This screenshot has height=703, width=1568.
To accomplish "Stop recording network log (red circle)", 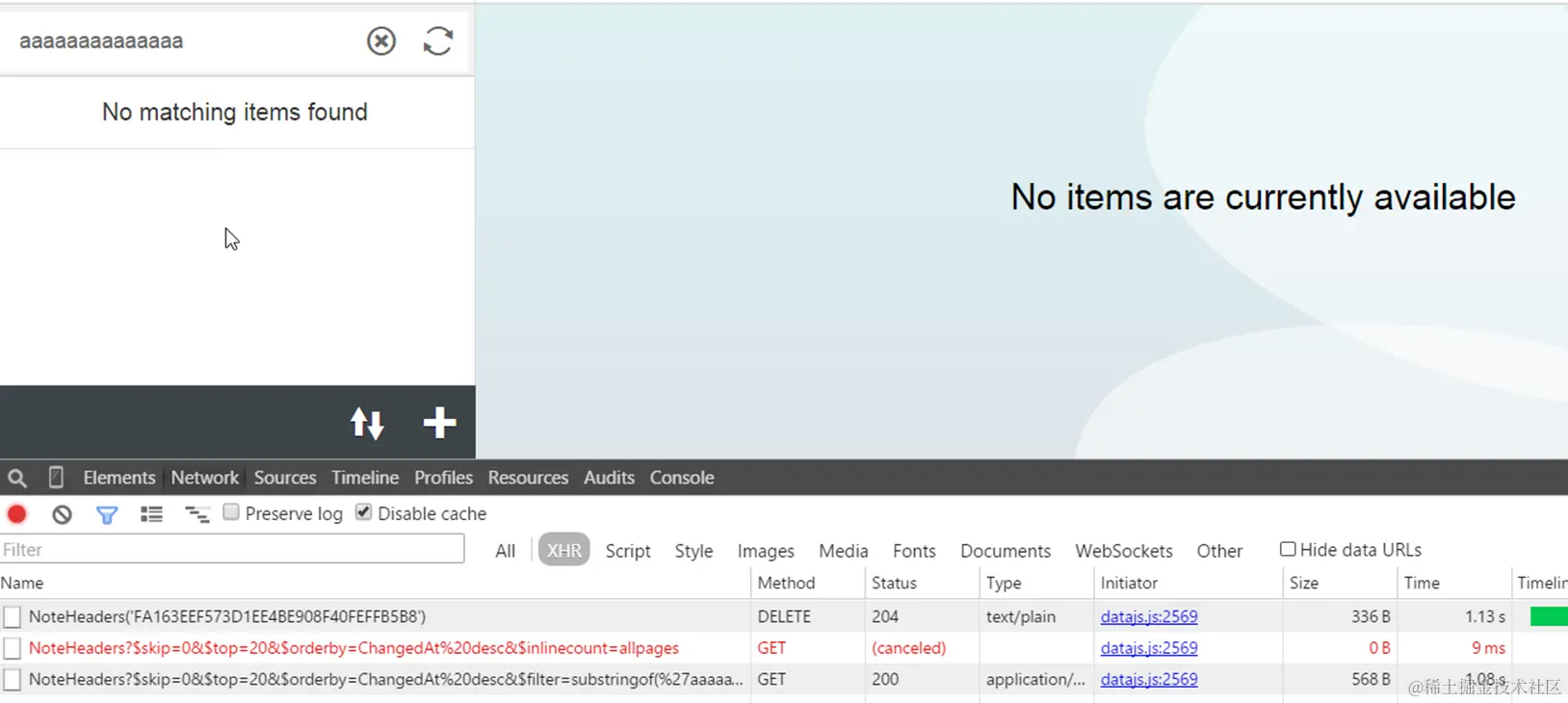I will [16, 514].
